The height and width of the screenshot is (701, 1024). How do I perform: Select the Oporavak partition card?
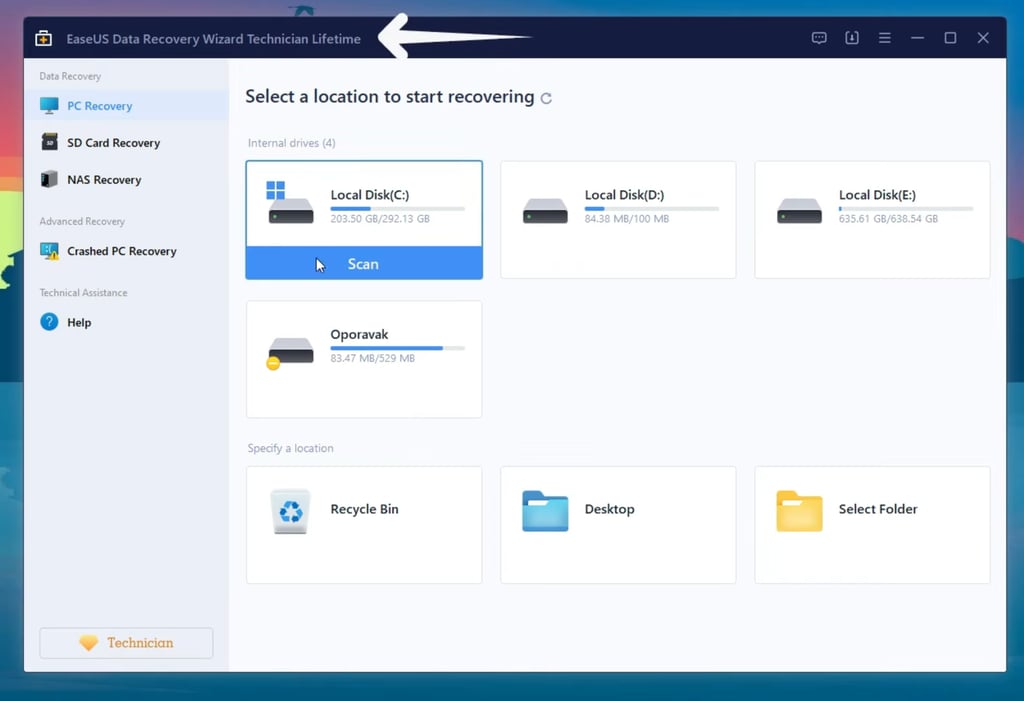(364, 359)
